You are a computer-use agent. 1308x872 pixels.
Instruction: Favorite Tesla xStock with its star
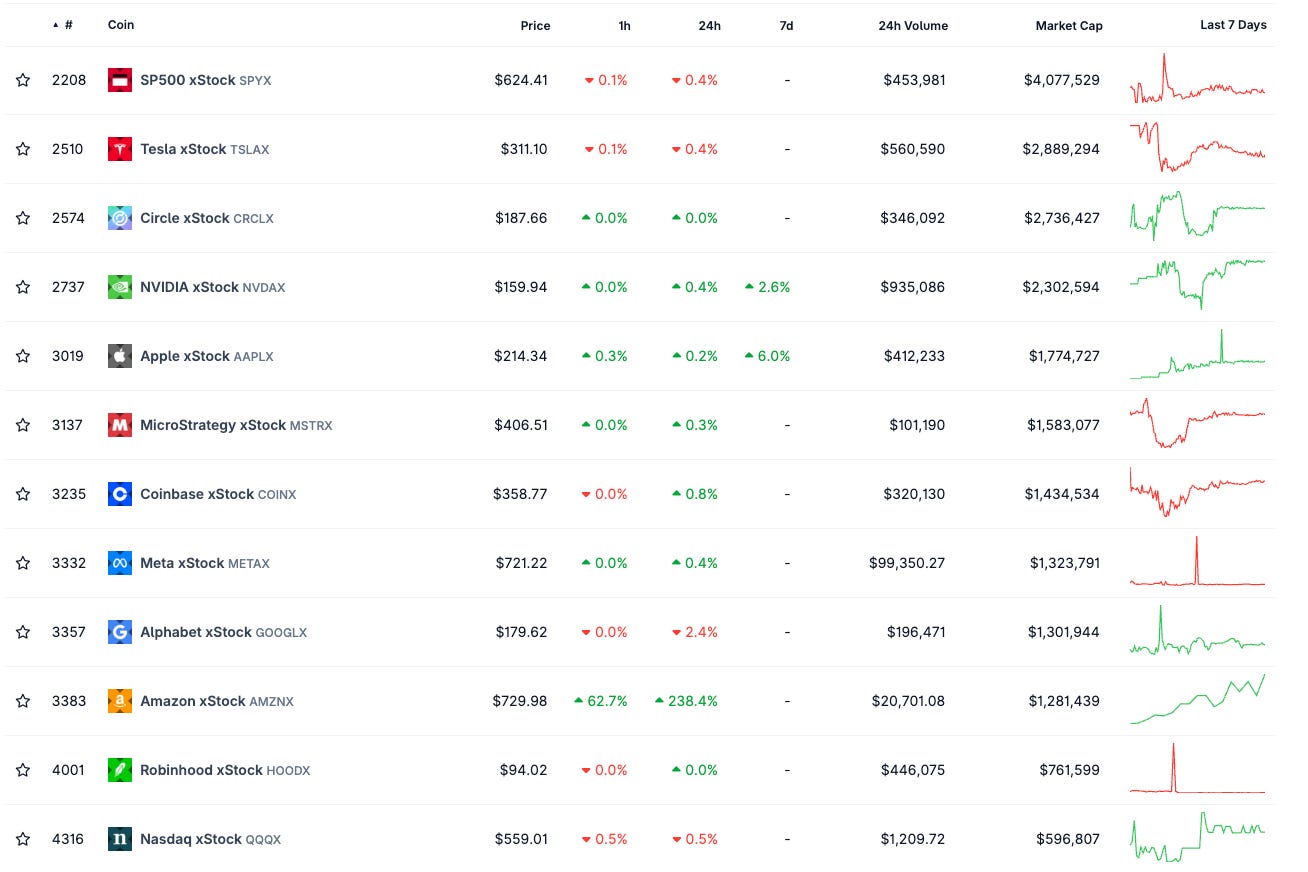click(x=23, y=149)
